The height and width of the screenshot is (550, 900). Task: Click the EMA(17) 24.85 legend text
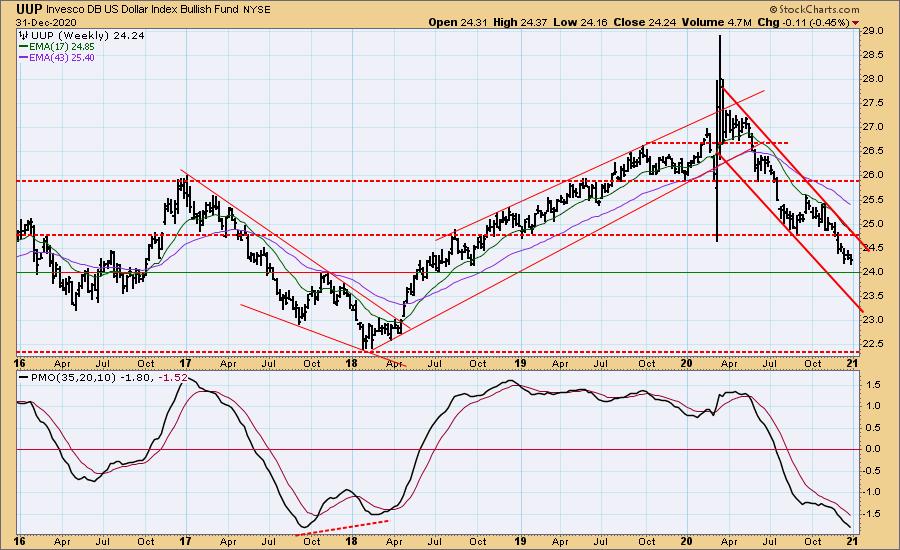coord(62,47)
